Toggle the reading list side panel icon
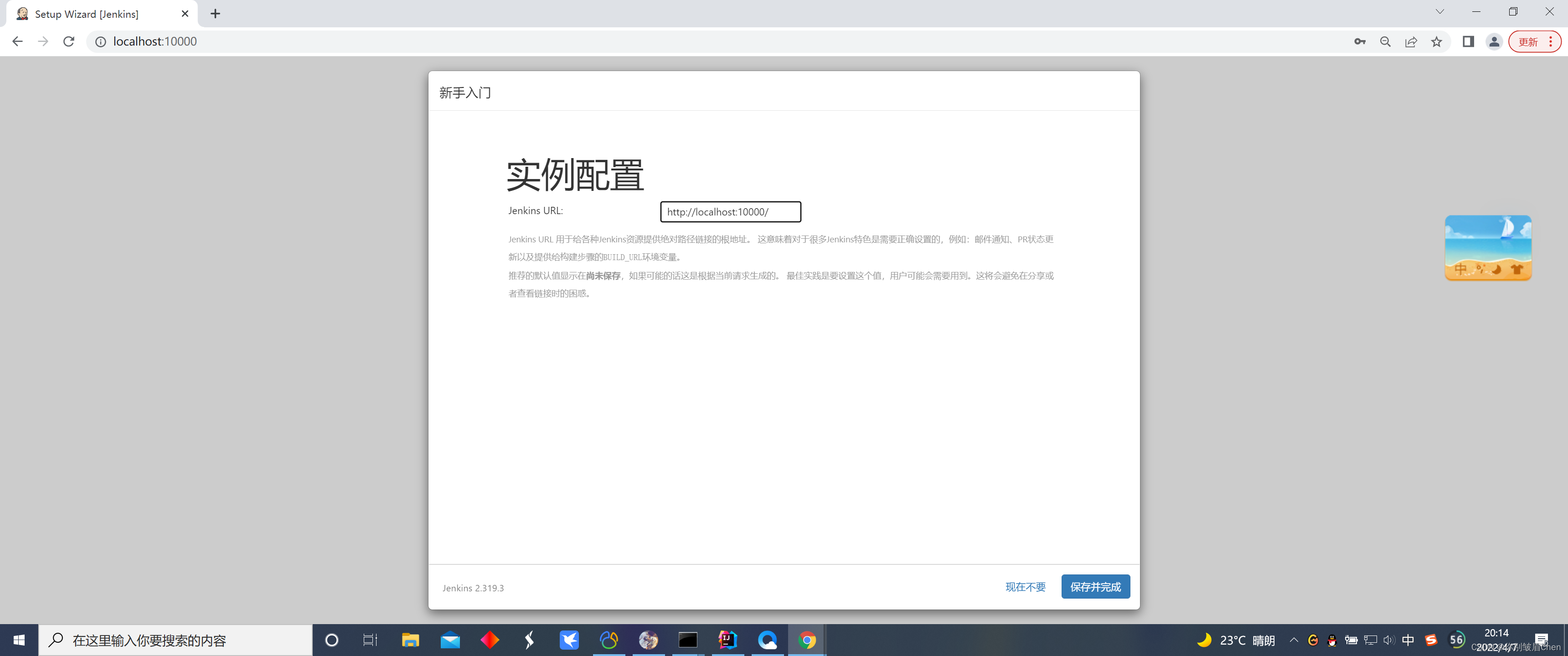The width and height of the screenshot is (1568, 656). coord(1468,41)
